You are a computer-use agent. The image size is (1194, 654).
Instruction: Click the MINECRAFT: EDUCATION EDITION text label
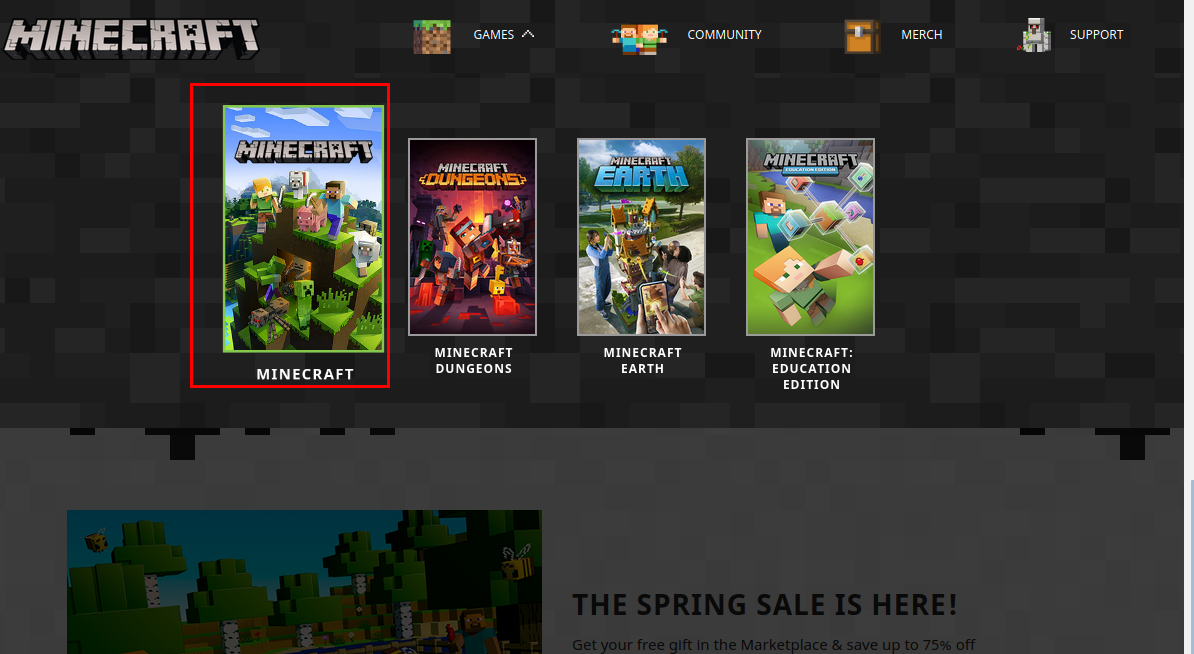[x=811, y=369]
